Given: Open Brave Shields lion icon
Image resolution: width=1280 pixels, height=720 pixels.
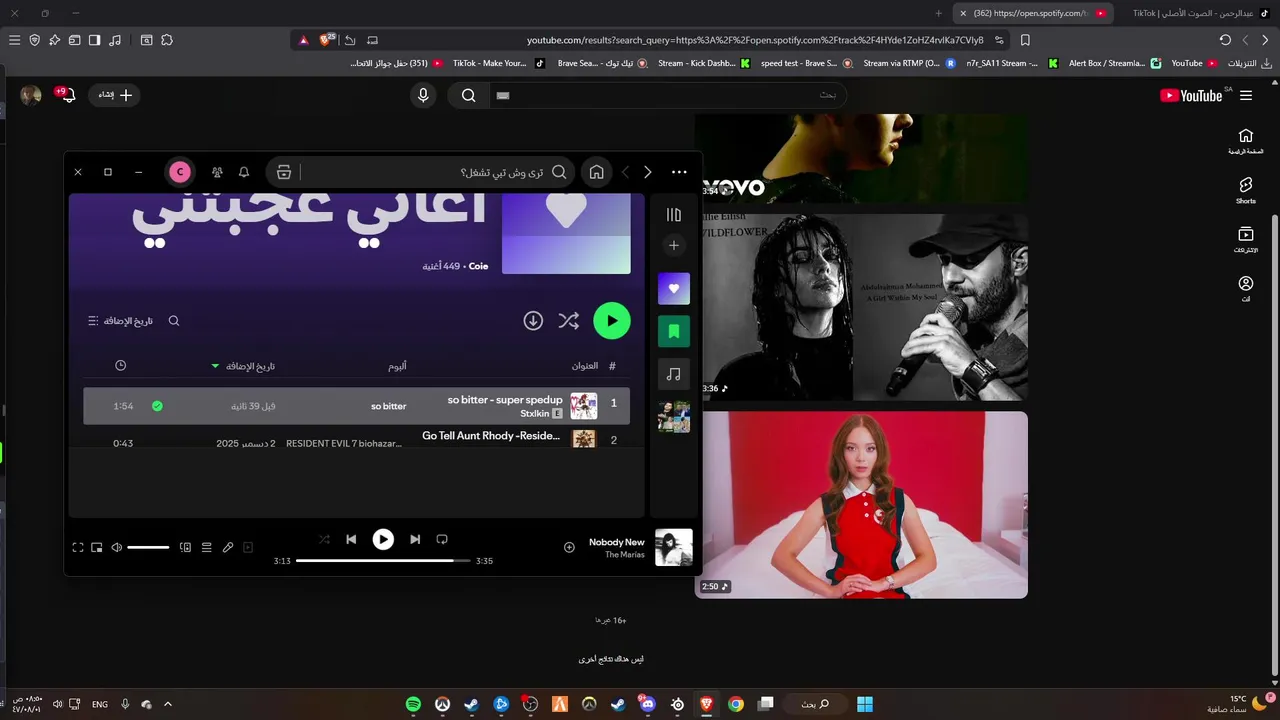Looking at the screenshot, I should point(325,40).
